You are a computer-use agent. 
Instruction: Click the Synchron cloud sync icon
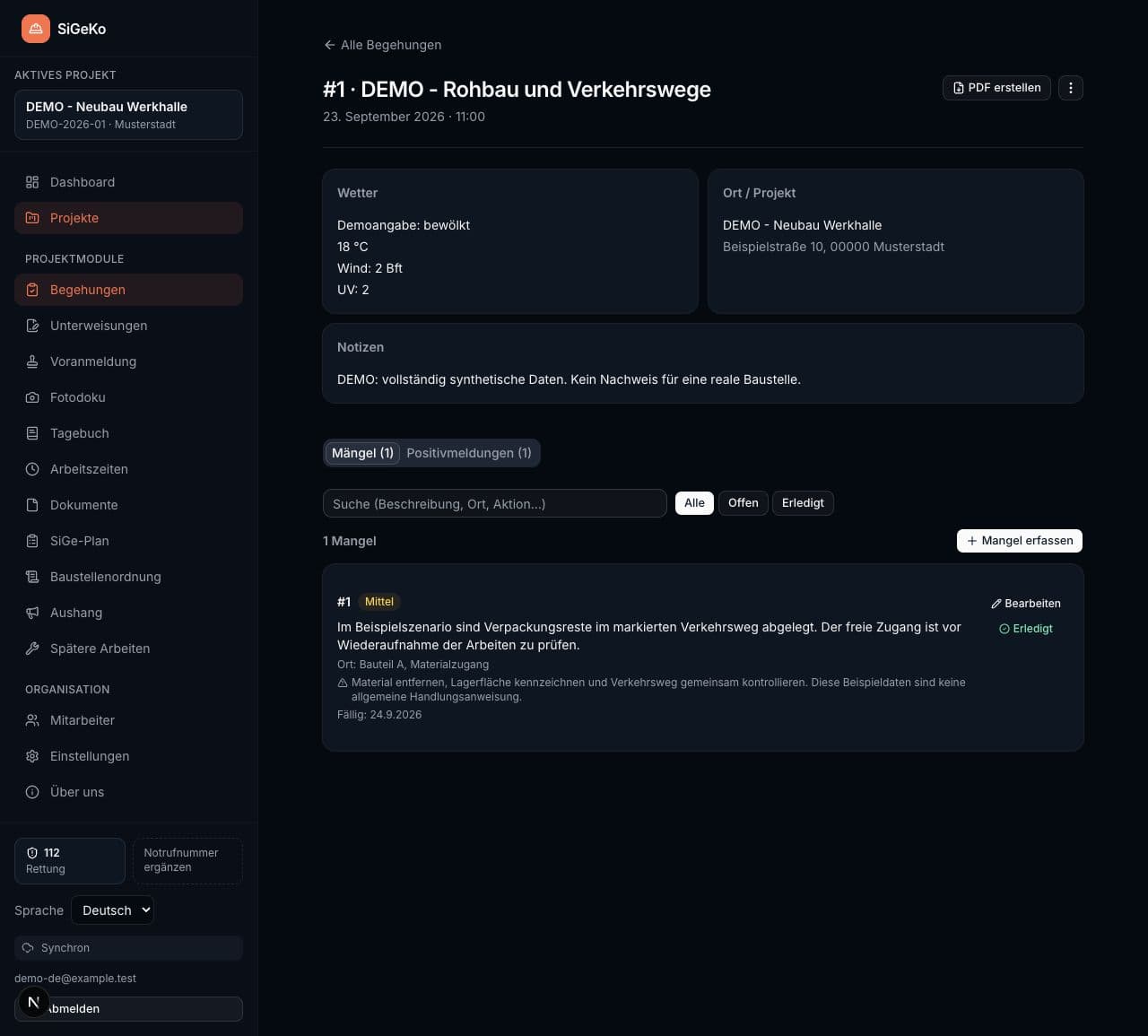point(28,948)
